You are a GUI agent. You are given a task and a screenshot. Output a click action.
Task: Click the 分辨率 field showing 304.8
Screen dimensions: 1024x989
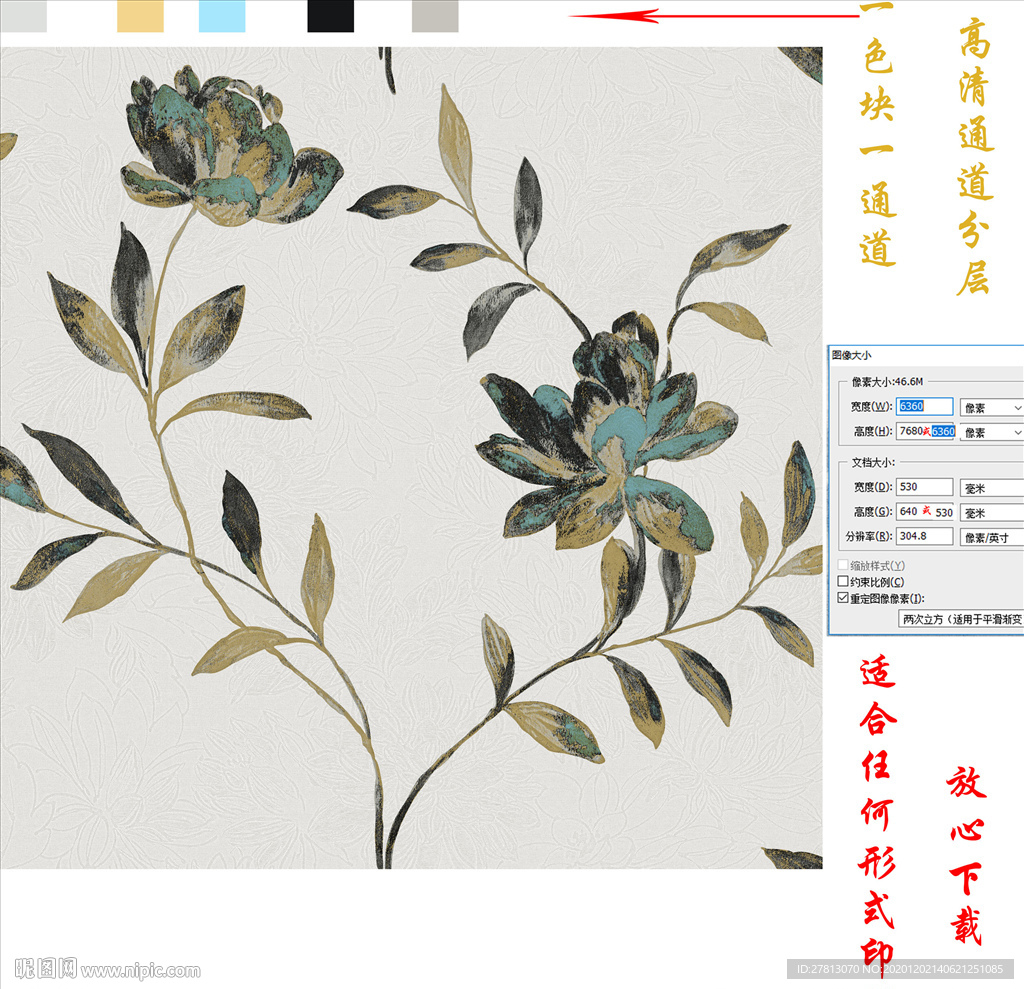[924, 536]
